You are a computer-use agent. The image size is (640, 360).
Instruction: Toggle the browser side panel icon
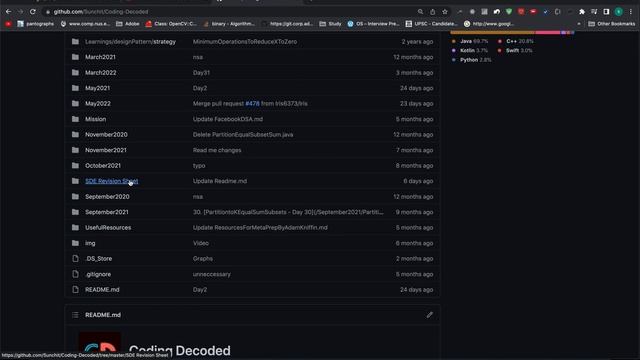click(607, 12)
